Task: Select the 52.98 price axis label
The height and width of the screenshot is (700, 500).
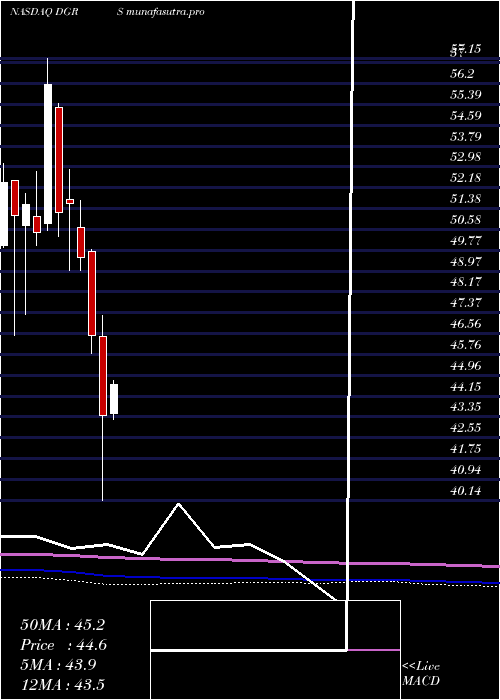Action: [x=465, y=157]
